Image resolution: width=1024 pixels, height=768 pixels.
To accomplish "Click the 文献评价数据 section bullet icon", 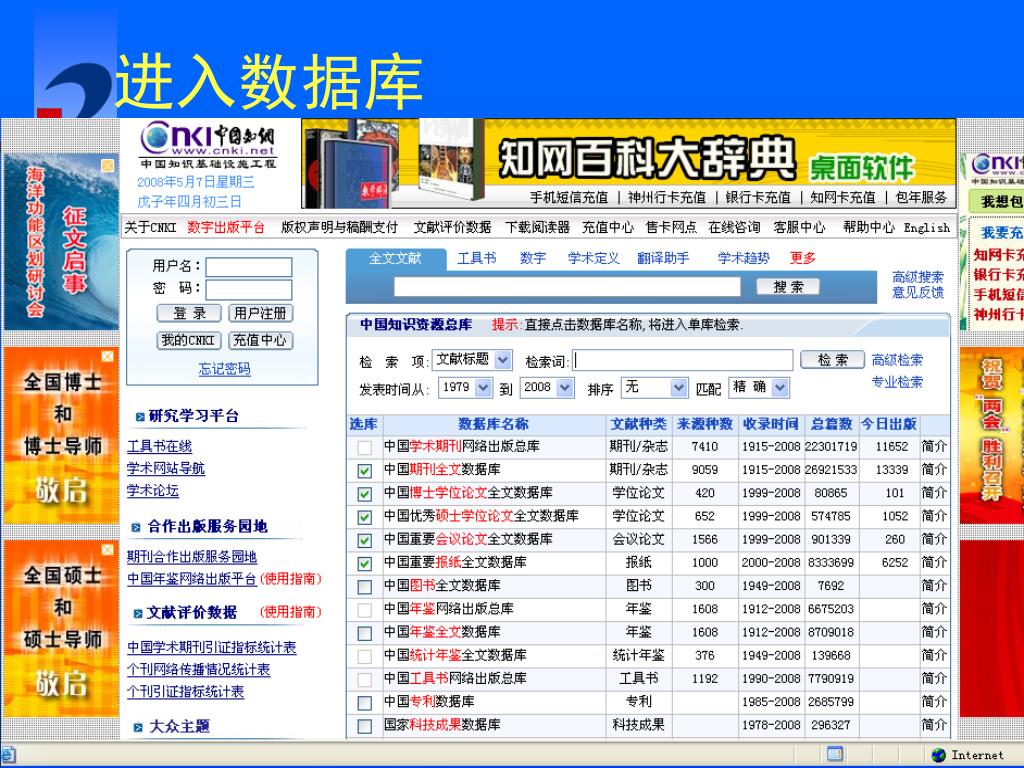I will pos(138,613).
